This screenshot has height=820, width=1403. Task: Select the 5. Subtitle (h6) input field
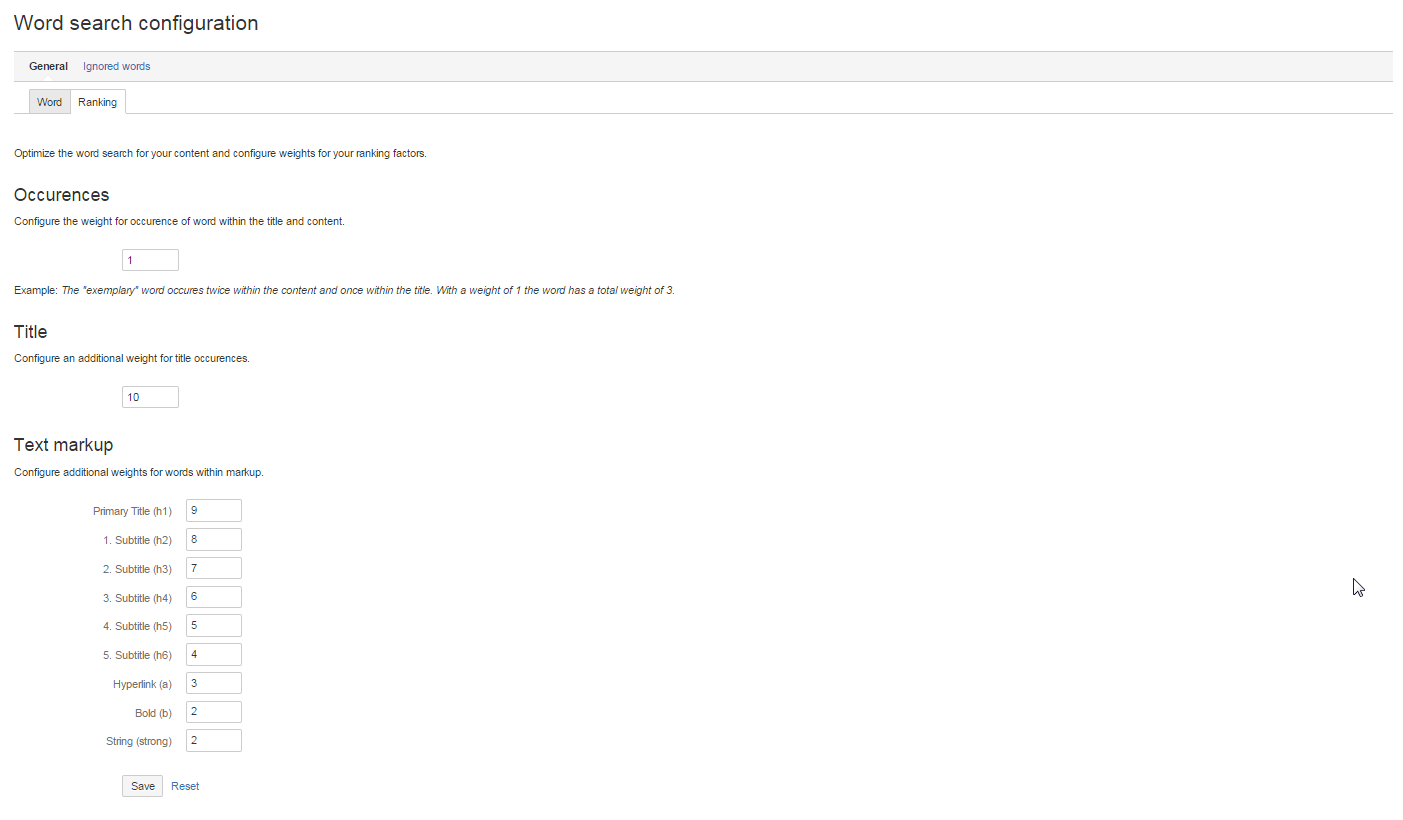point(213,655)
